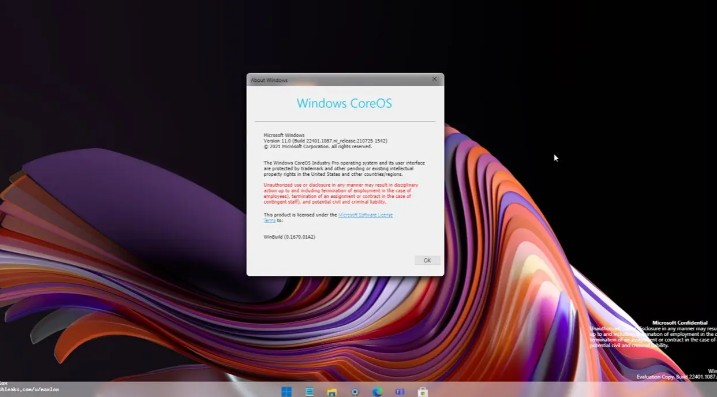Close the About Windows dialog
The image size is (717, 397).
pyautogui.click(x=434, y=79)
